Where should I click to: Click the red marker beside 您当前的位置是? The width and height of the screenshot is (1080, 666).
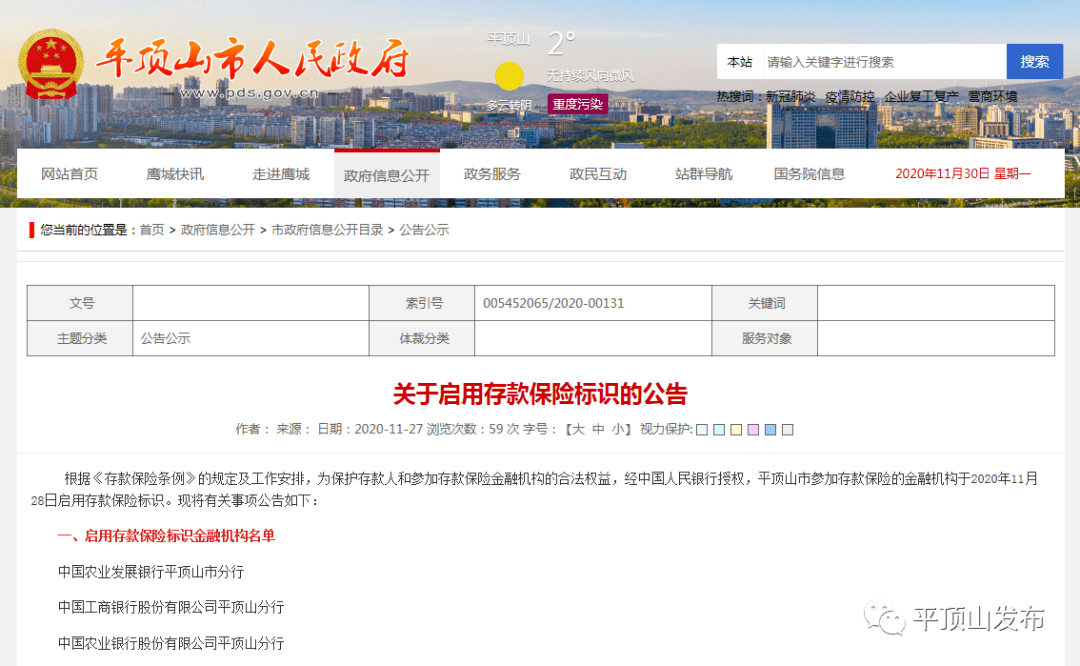click(x=30, y=229)
